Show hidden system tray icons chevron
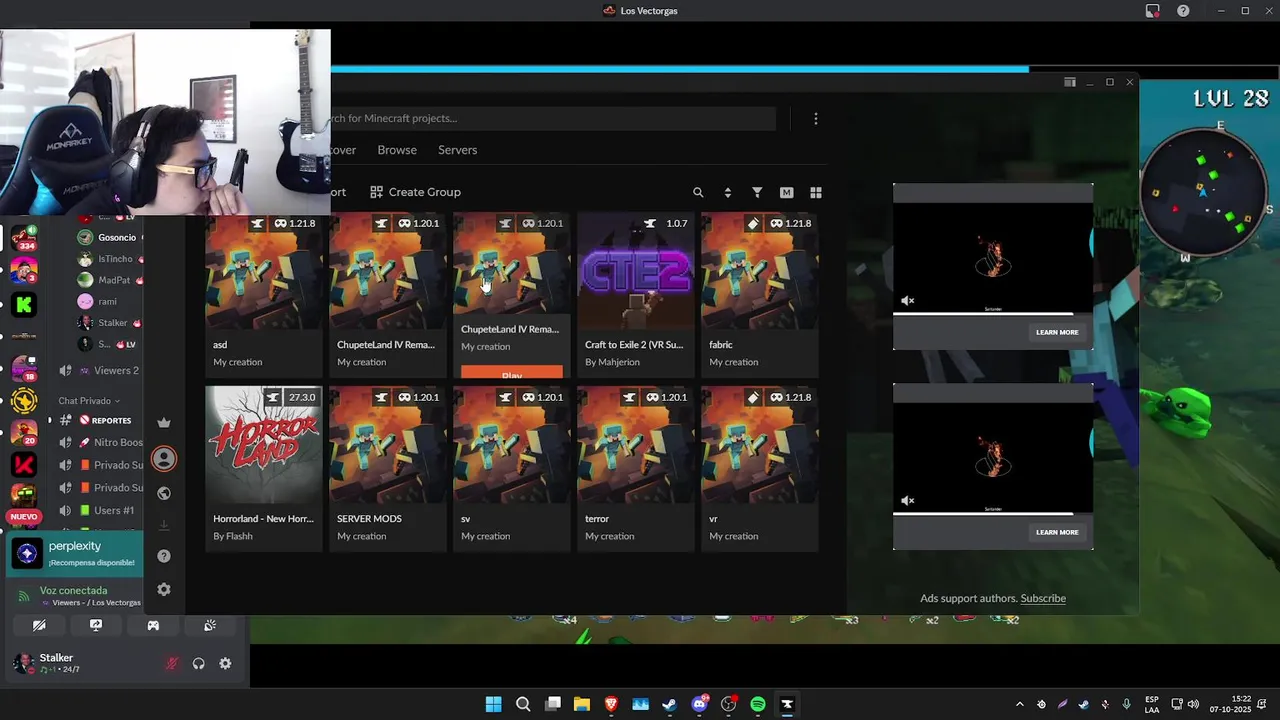This screenshot has height=720, width=1280. [1019, 704]
